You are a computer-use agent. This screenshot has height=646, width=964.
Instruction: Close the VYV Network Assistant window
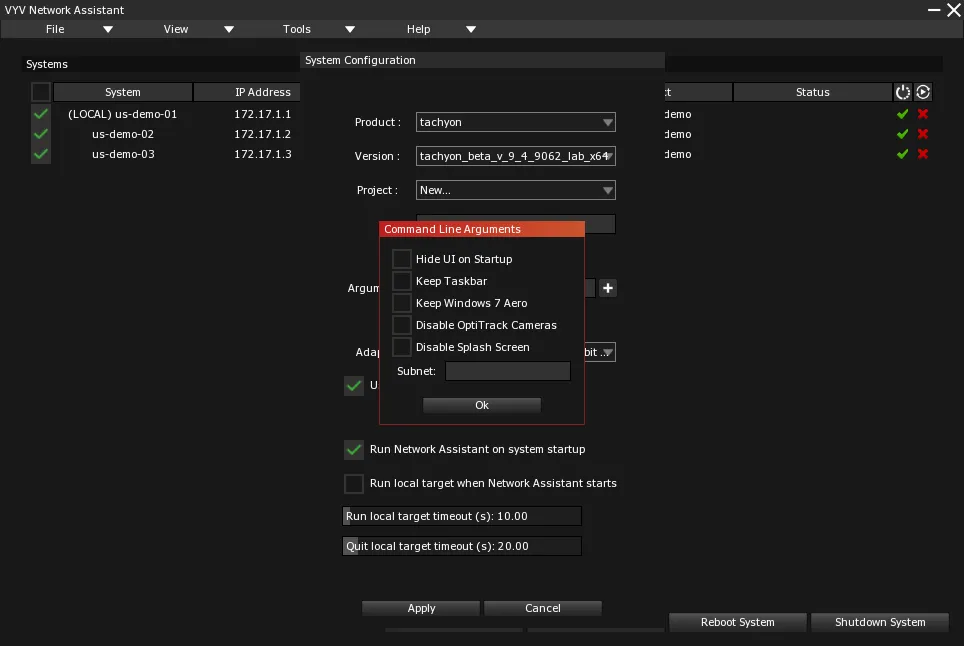954,10
